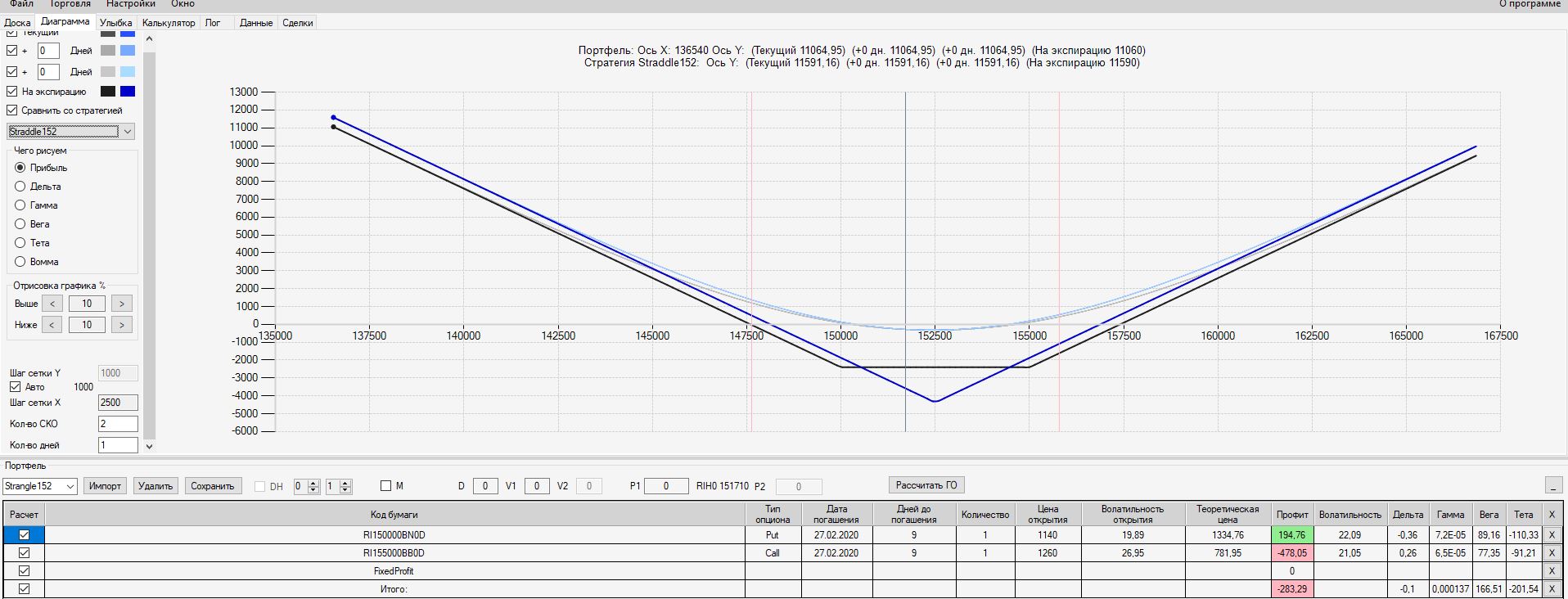
Task: Select the Тета radio button
Action: pos(20,243)
